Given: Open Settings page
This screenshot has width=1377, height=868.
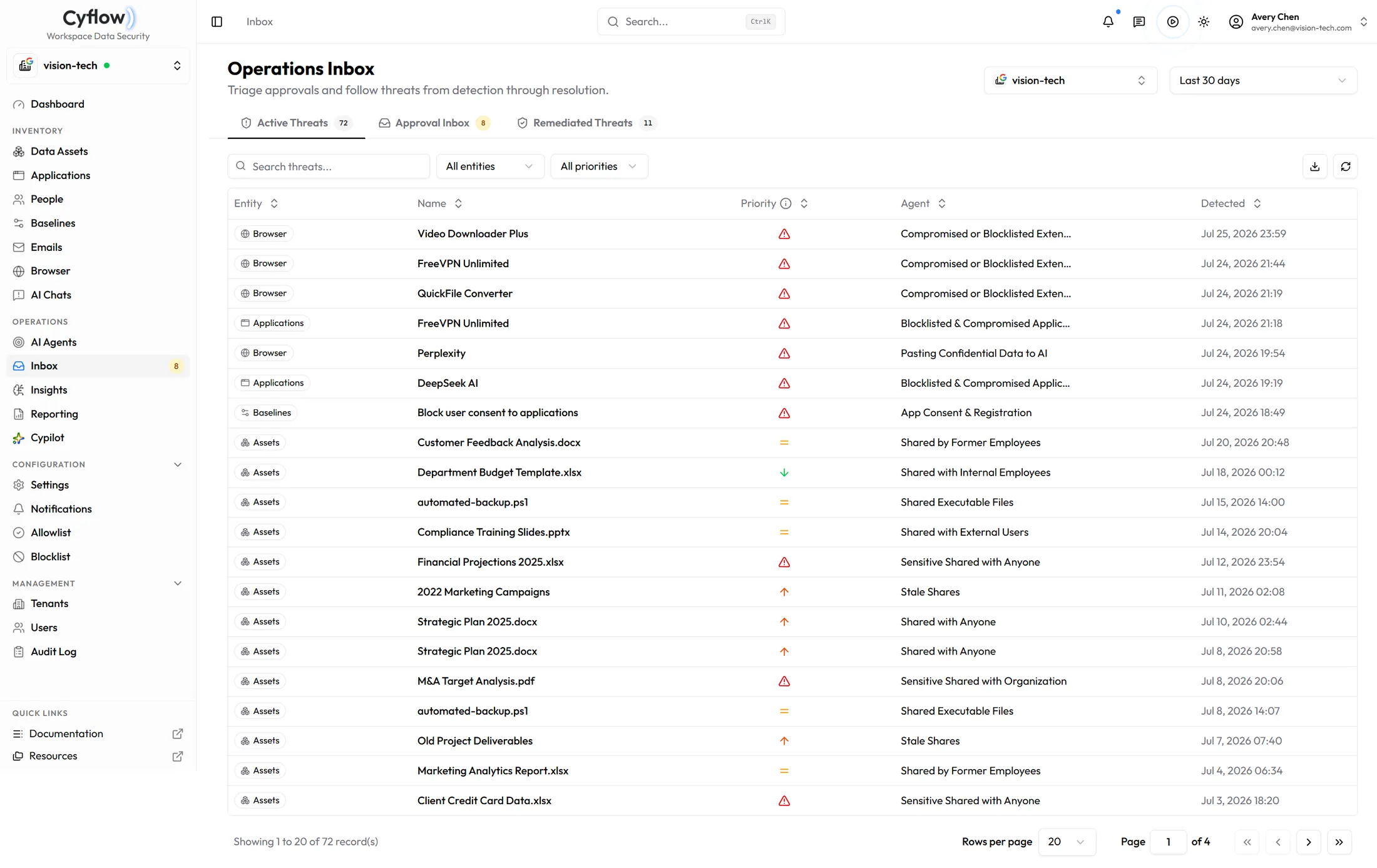Looking at the screenshot, I should click(49, 485).
